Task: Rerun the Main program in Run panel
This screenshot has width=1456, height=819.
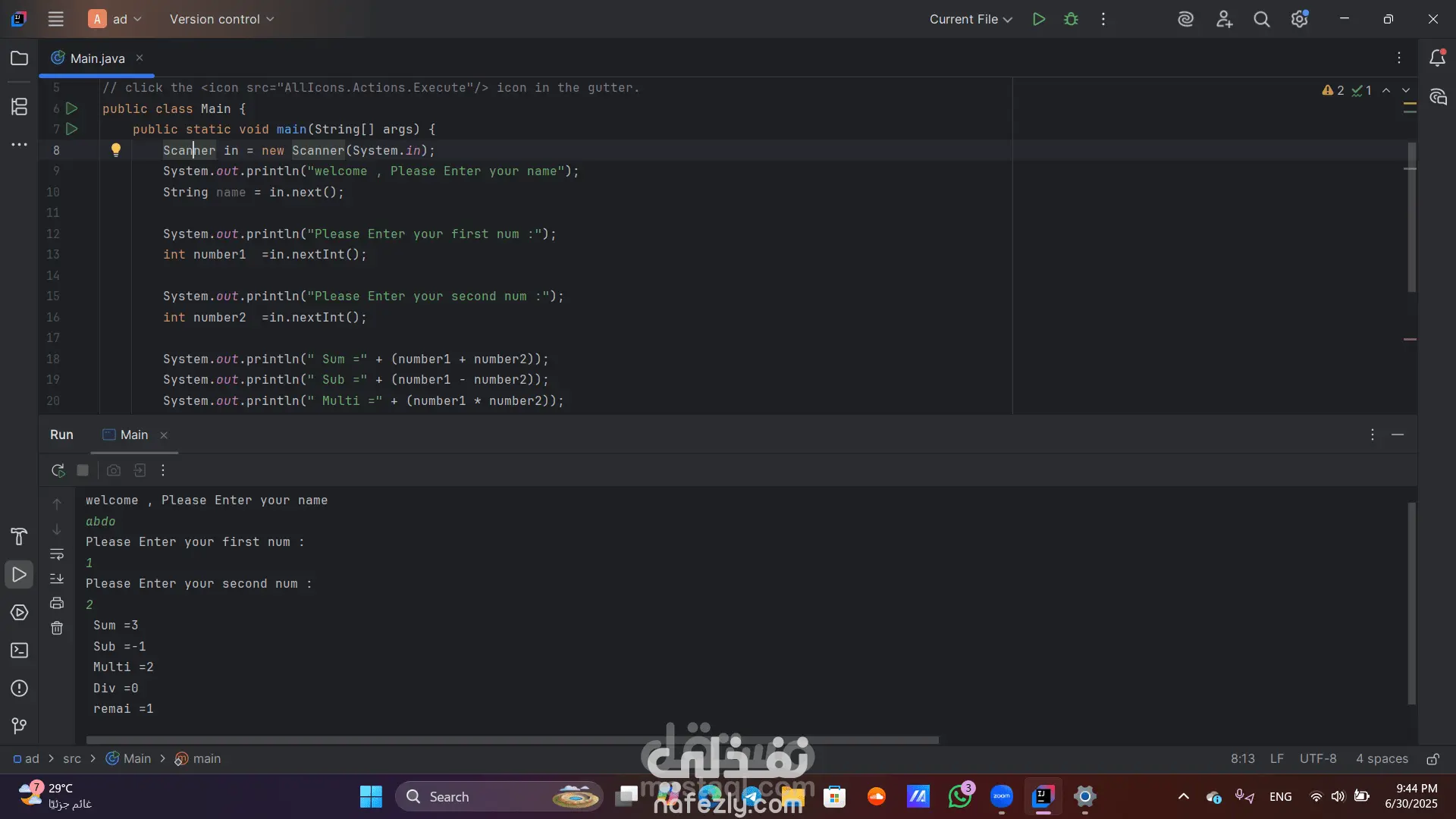Action: click(58, 470)
